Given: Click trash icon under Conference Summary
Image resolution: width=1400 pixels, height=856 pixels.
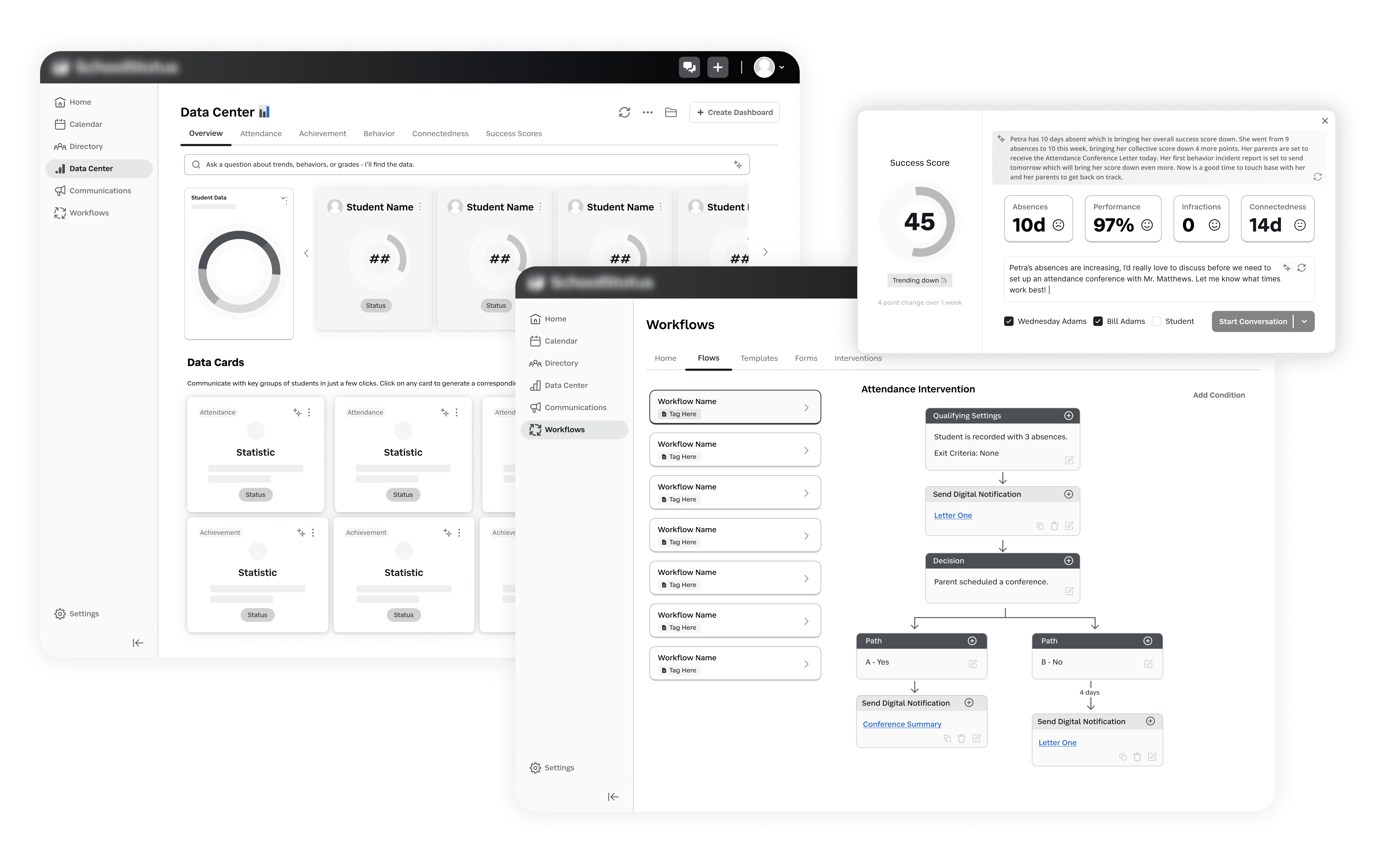Looking at the screenshot, I should pos(962,738).
